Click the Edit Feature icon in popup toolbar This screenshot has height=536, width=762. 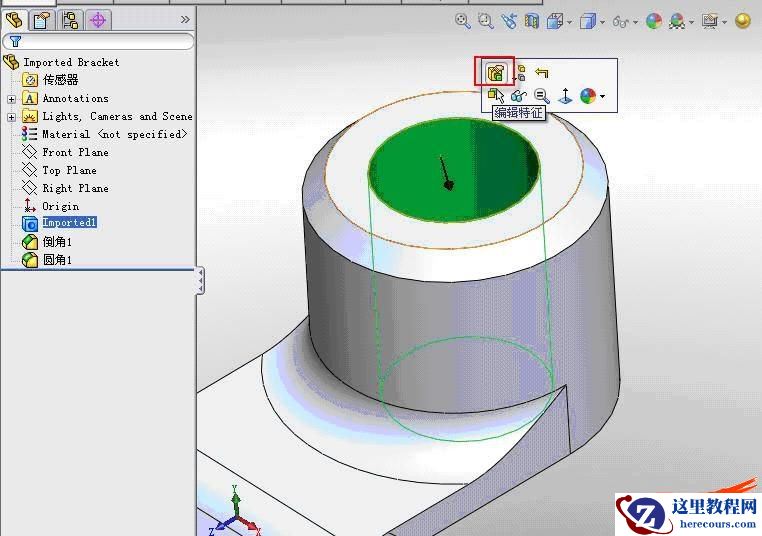(495, 73)
